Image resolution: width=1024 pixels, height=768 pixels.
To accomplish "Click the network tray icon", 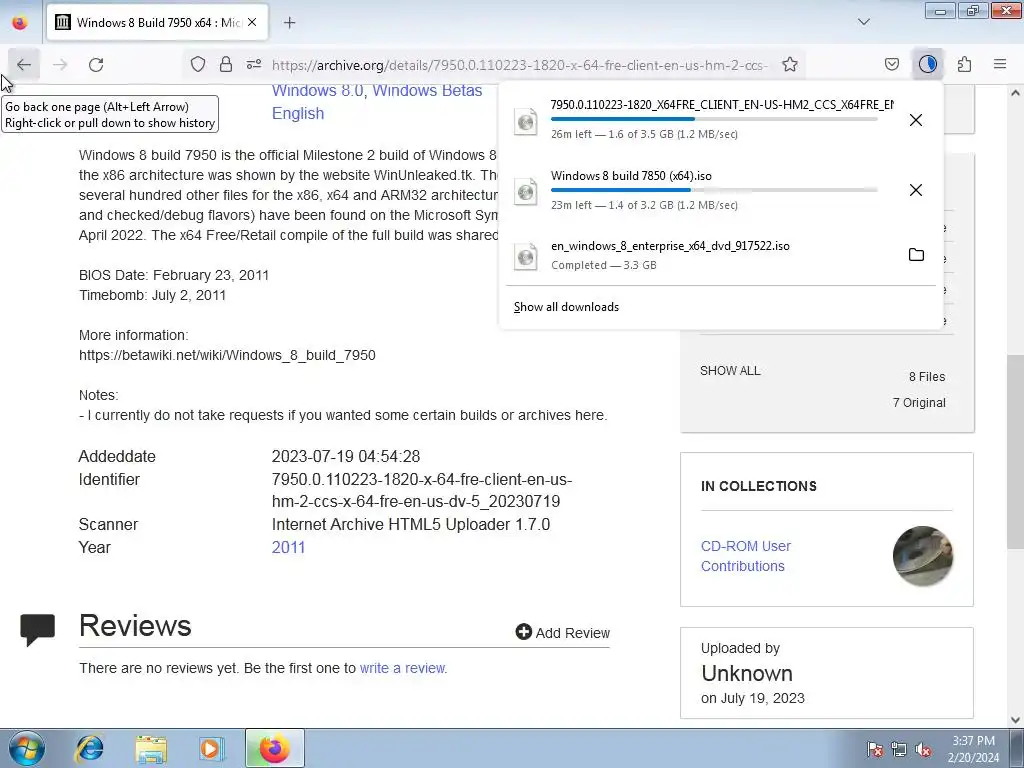I will 899,750.
